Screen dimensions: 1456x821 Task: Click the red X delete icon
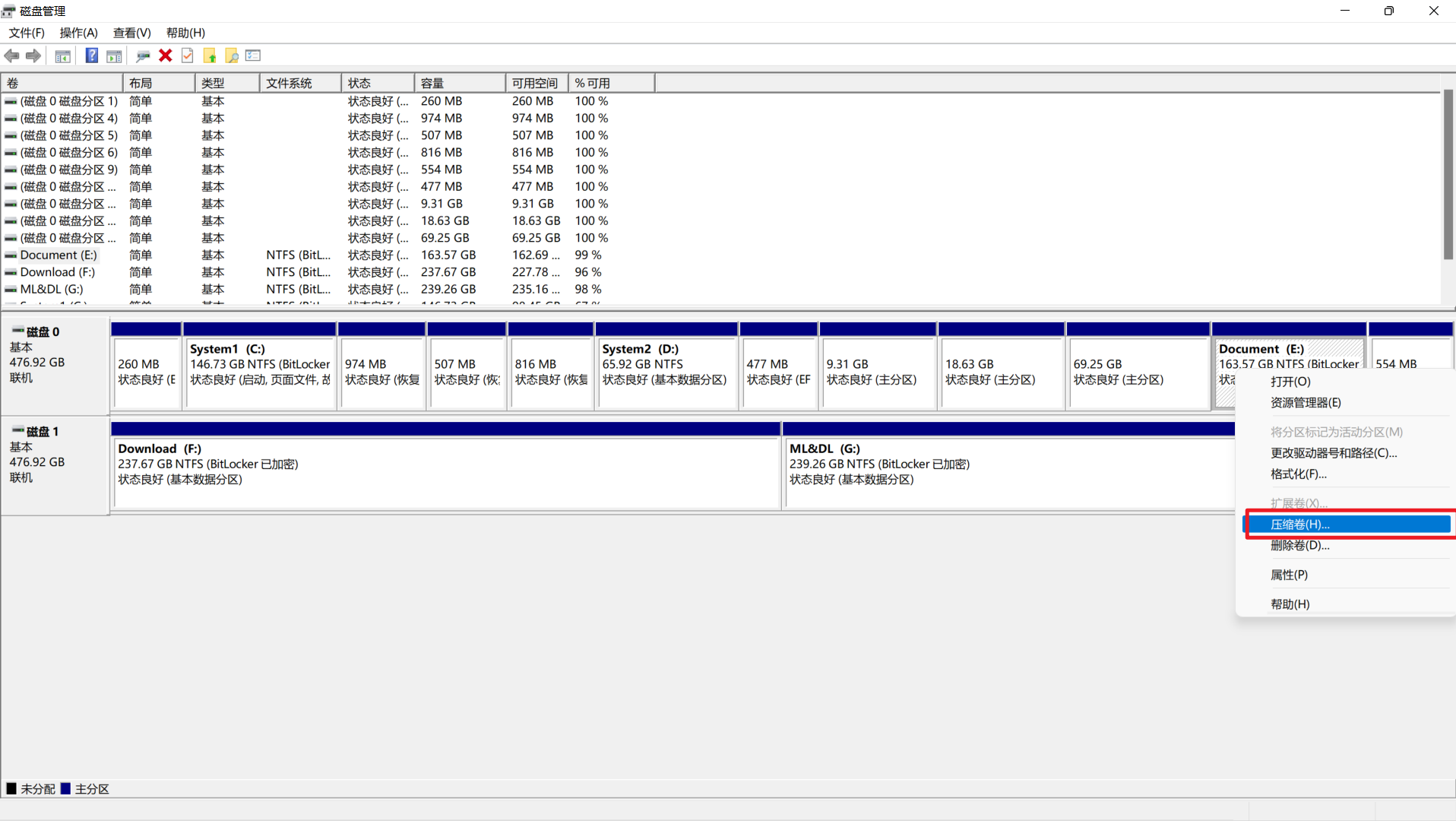165,55
